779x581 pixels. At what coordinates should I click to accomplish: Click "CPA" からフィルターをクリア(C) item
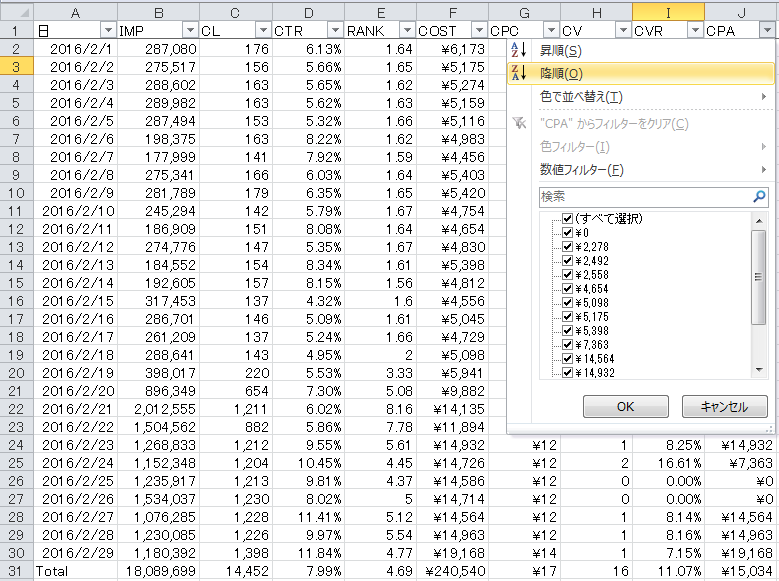click(x=640, y=123)
